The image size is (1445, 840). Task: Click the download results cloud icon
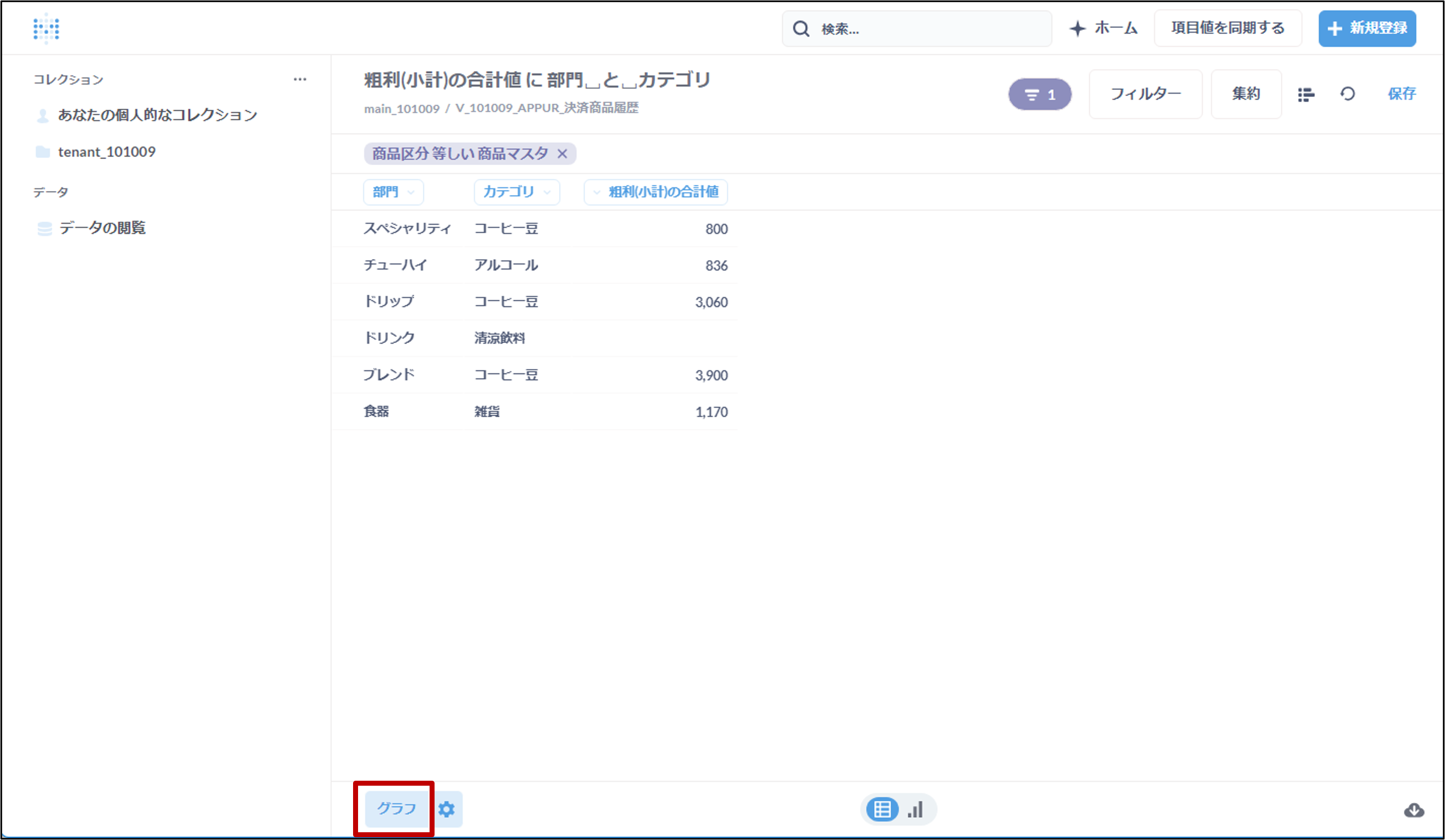(1413, 810)
